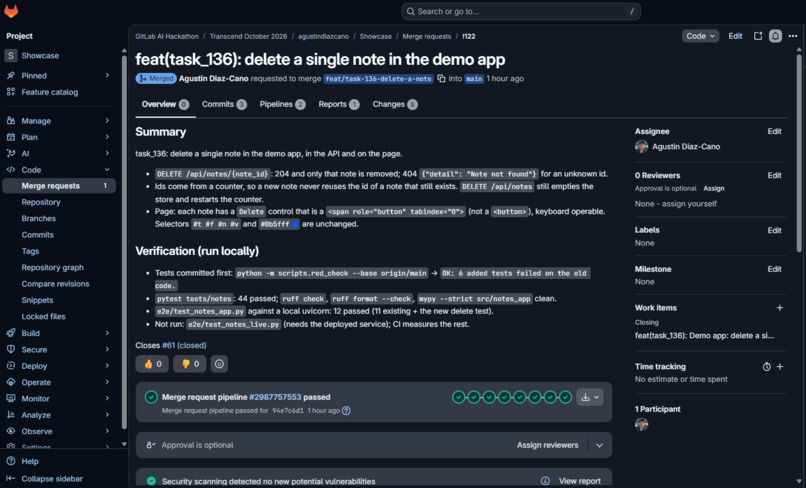Click Edit next to Assignee

point(774,132)
